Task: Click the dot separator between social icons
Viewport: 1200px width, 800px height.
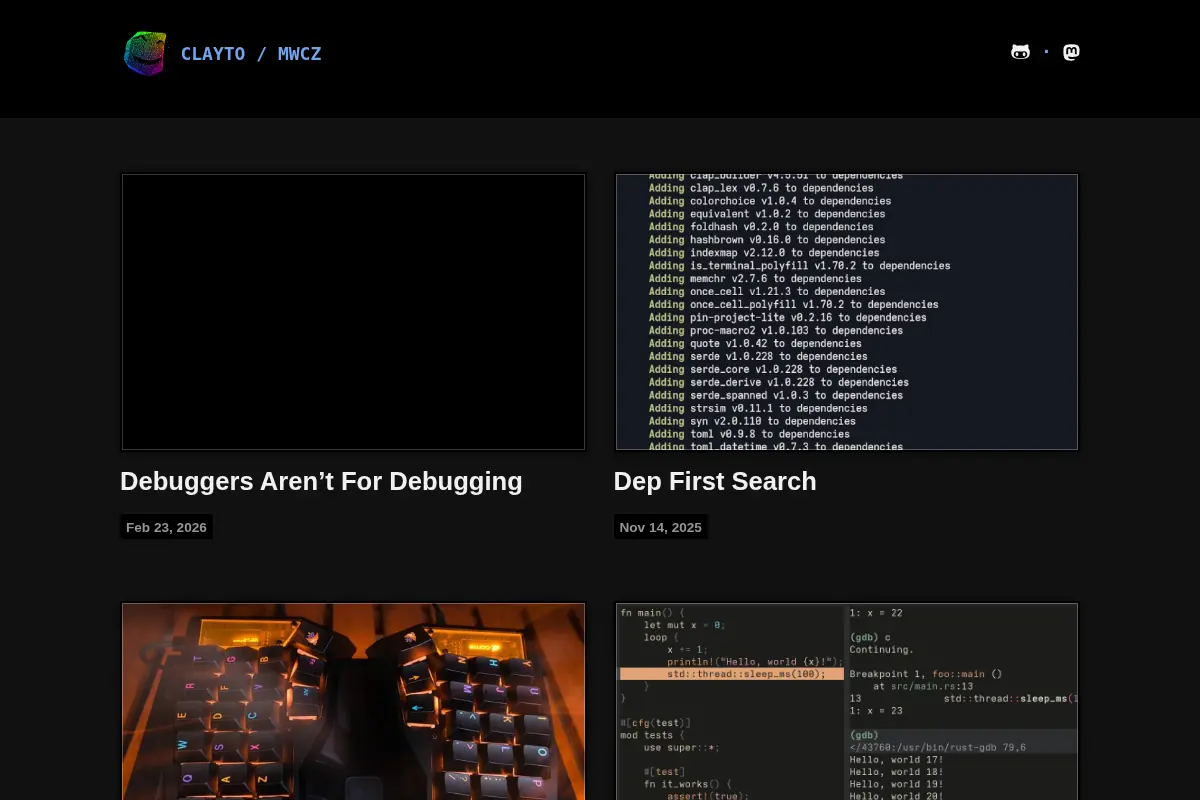Action: [1046, 51]
